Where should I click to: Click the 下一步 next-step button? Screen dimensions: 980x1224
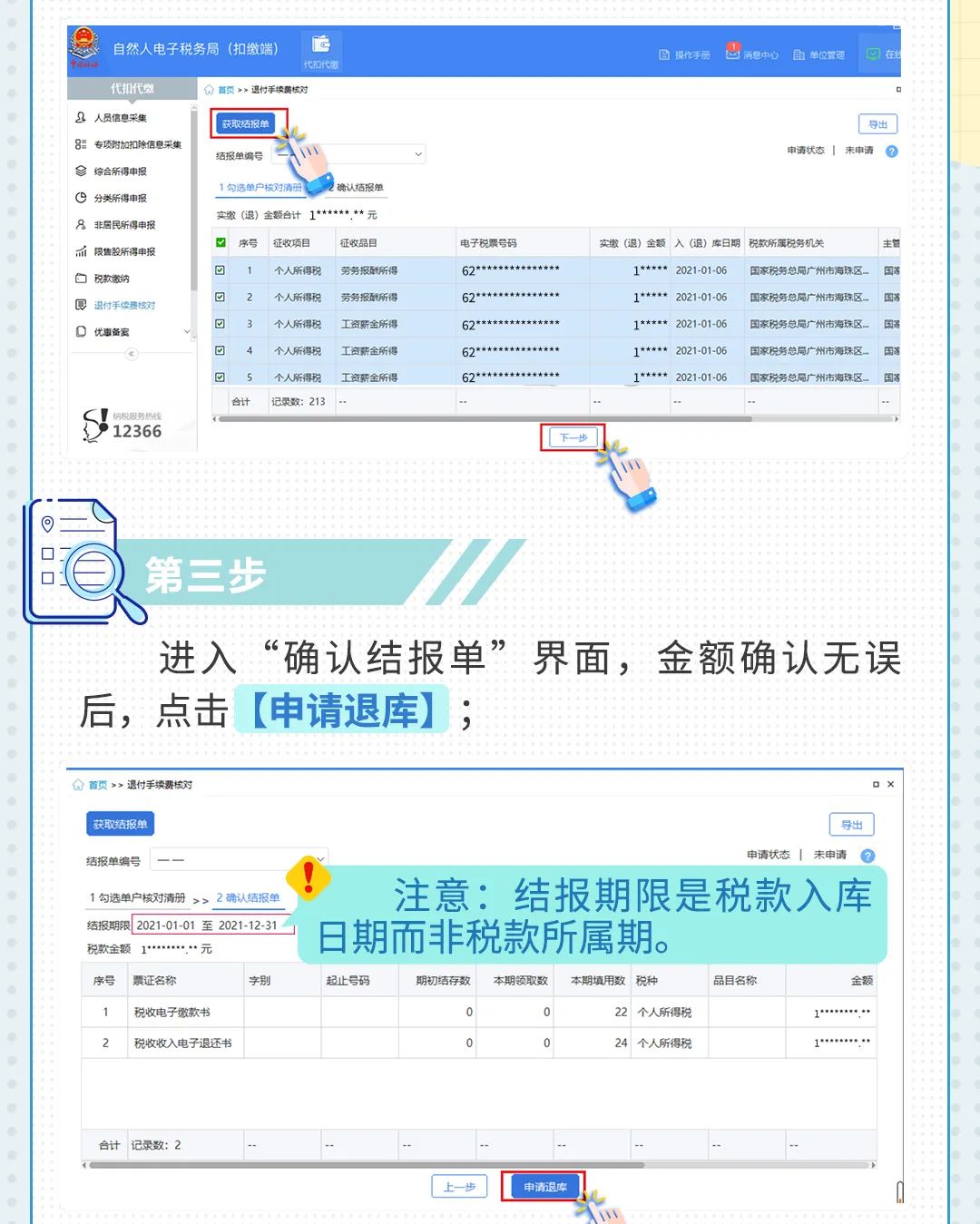(573, 437)
